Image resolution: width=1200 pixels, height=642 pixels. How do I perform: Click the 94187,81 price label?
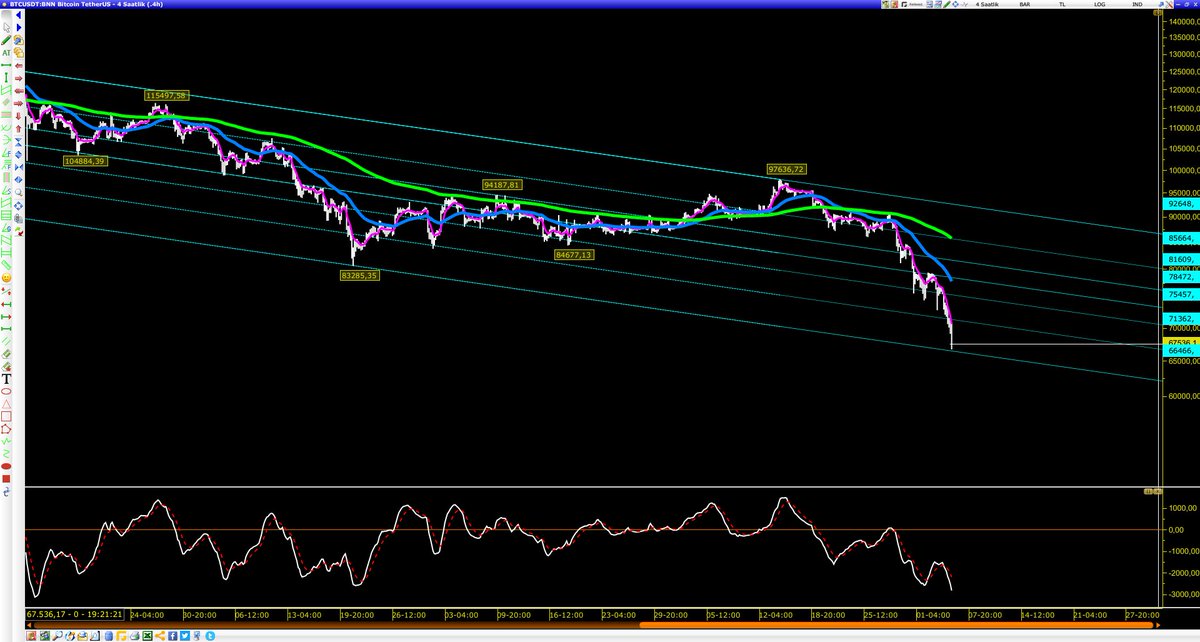tap(501, 185)
